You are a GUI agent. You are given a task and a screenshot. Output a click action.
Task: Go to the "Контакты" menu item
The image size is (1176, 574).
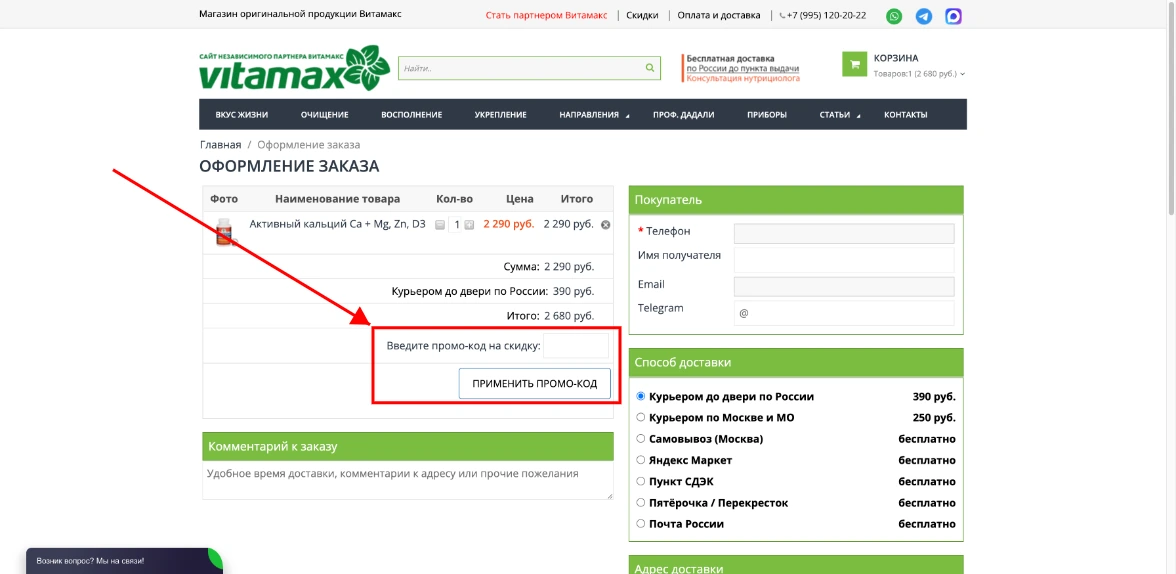tap(905, 115)
